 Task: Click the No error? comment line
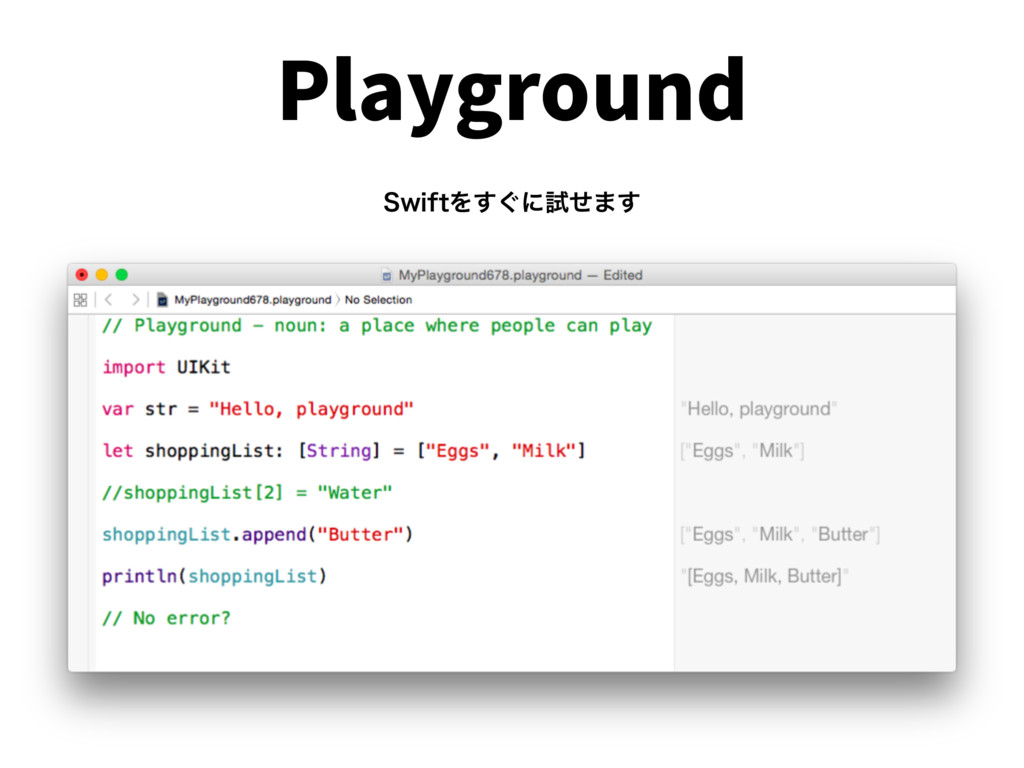[x=166, y=618]
